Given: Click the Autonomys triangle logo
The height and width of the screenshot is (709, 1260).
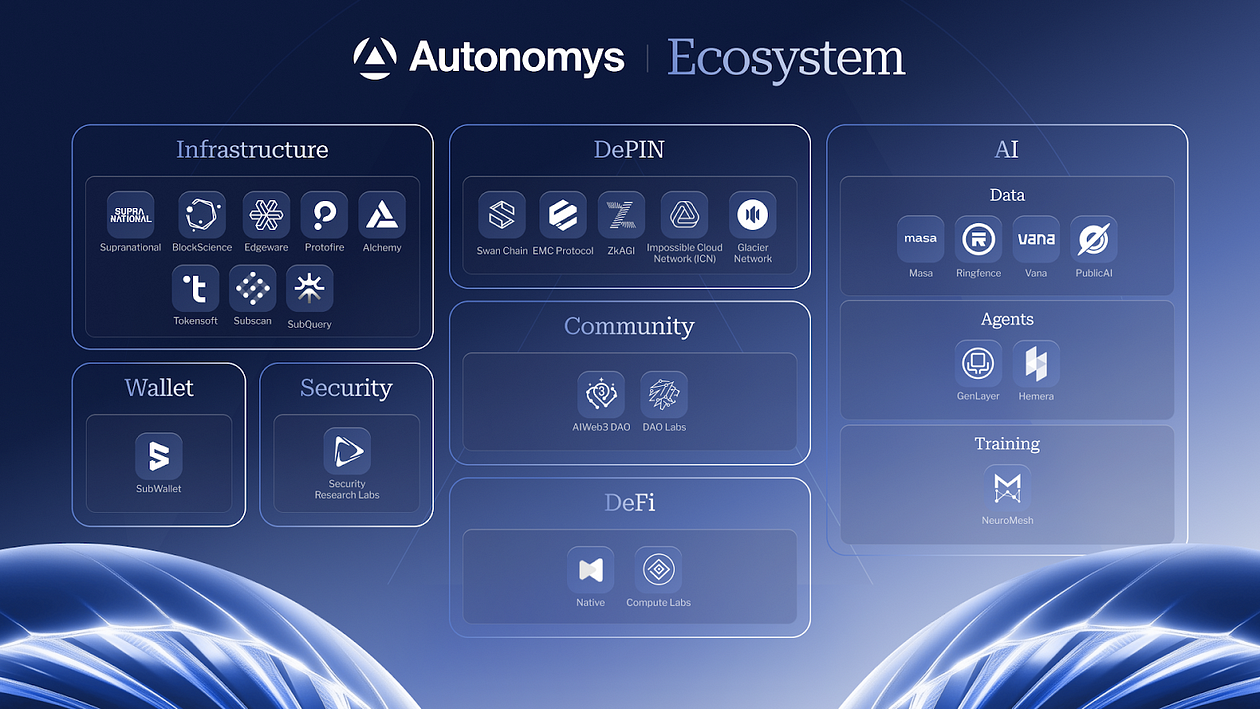Looking at the screenshot, I should 375,58.
